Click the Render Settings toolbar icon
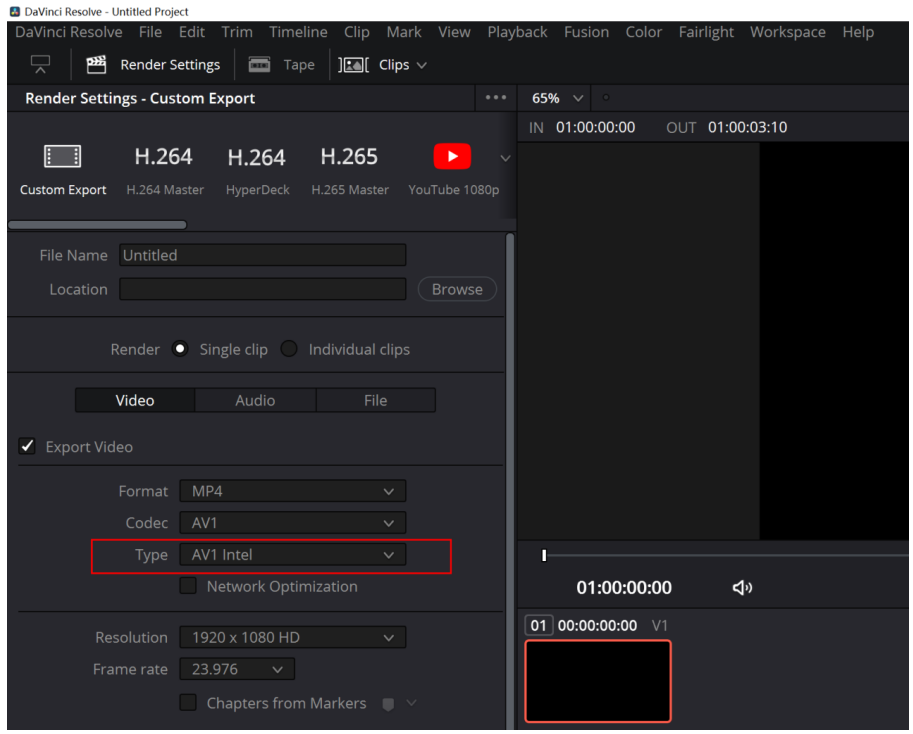Screen dimensions: 913x734 click(x=97, y=65)
